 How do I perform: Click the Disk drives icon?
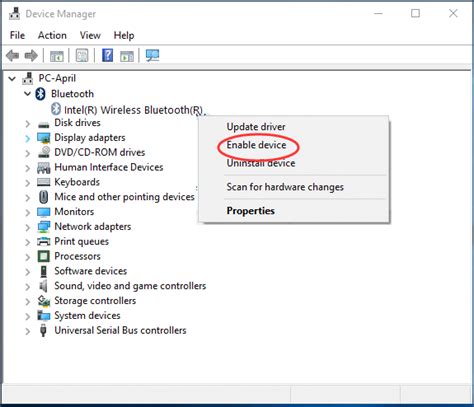point(44,124)
